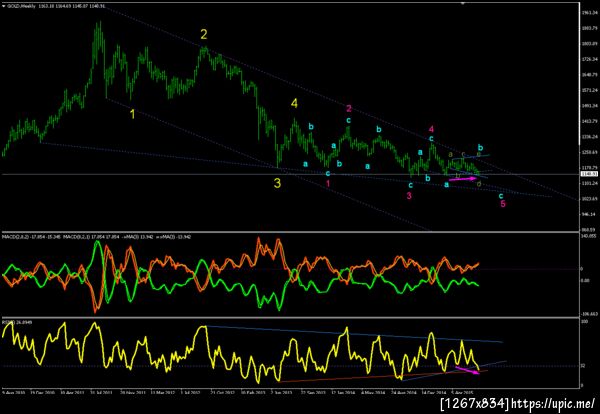Select the yellow wave label 2
This screenshot has width=600, height=414.
click(x=204, y=35)
